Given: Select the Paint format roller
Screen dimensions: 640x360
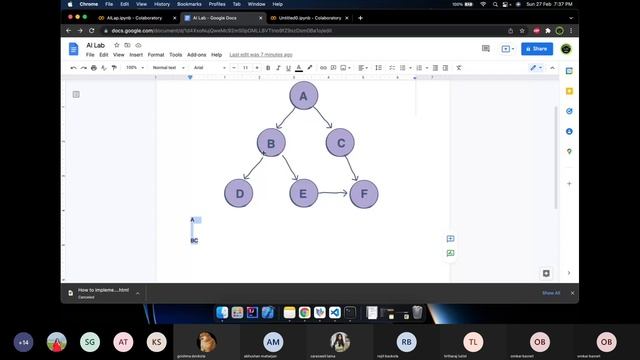Looking at the screenshot, I should coord(114,68).
